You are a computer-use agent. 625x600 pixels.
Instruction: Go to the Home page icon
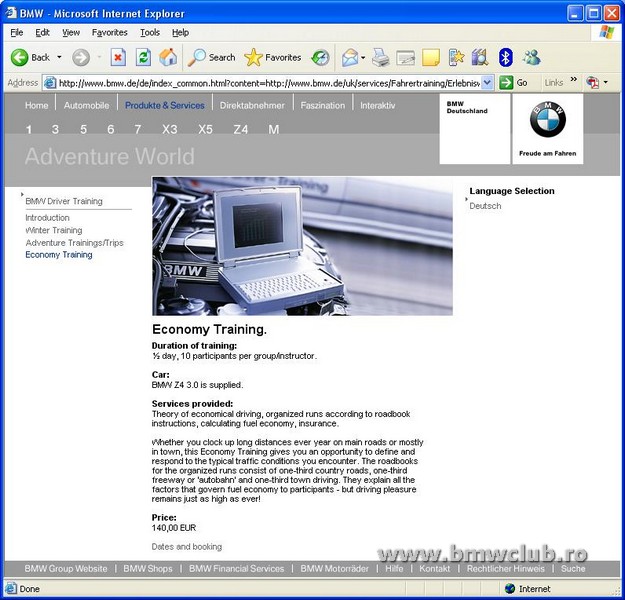tap(168, 57)
